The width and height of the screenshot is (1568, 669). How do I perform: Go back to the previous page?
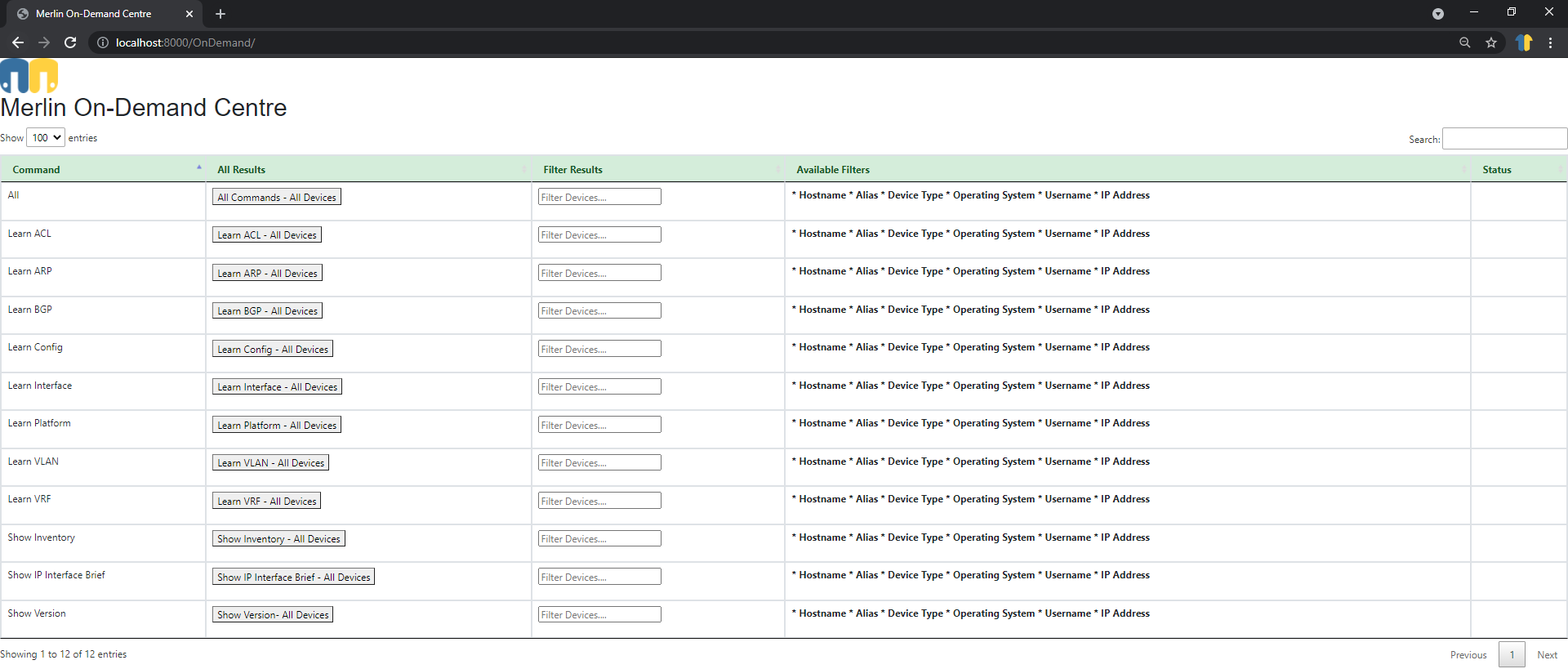18,42
